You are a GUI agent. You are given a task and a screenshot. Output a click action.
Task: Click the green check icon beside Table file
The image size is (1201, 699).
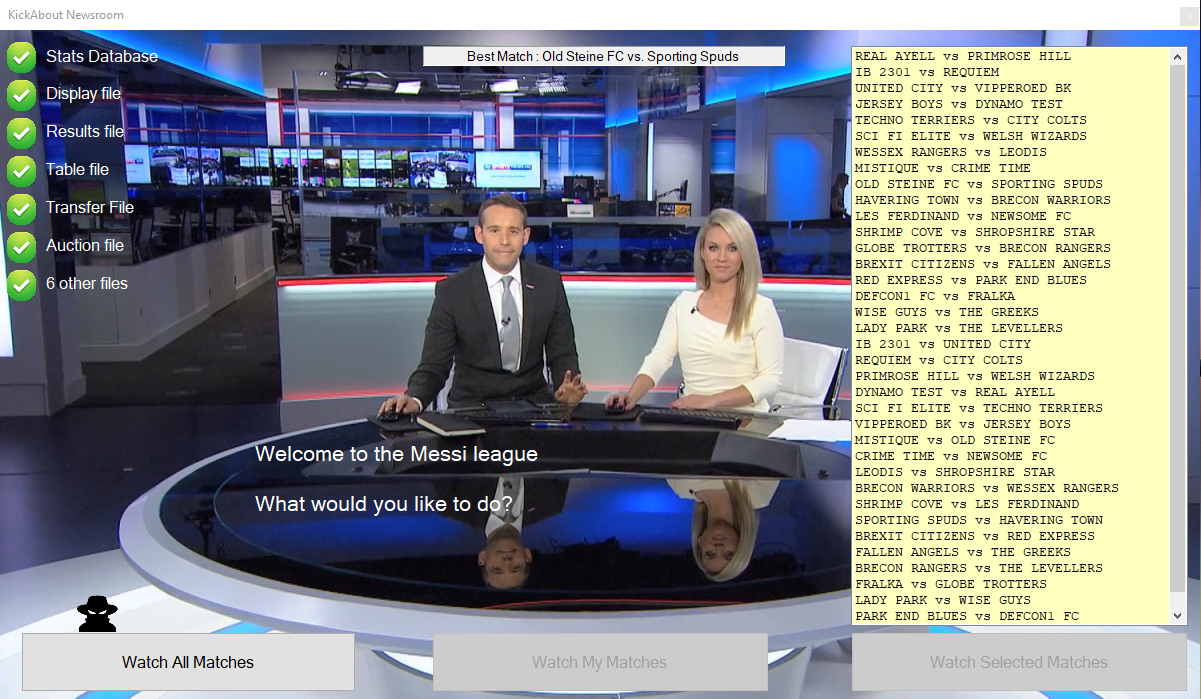click(22, 170)
